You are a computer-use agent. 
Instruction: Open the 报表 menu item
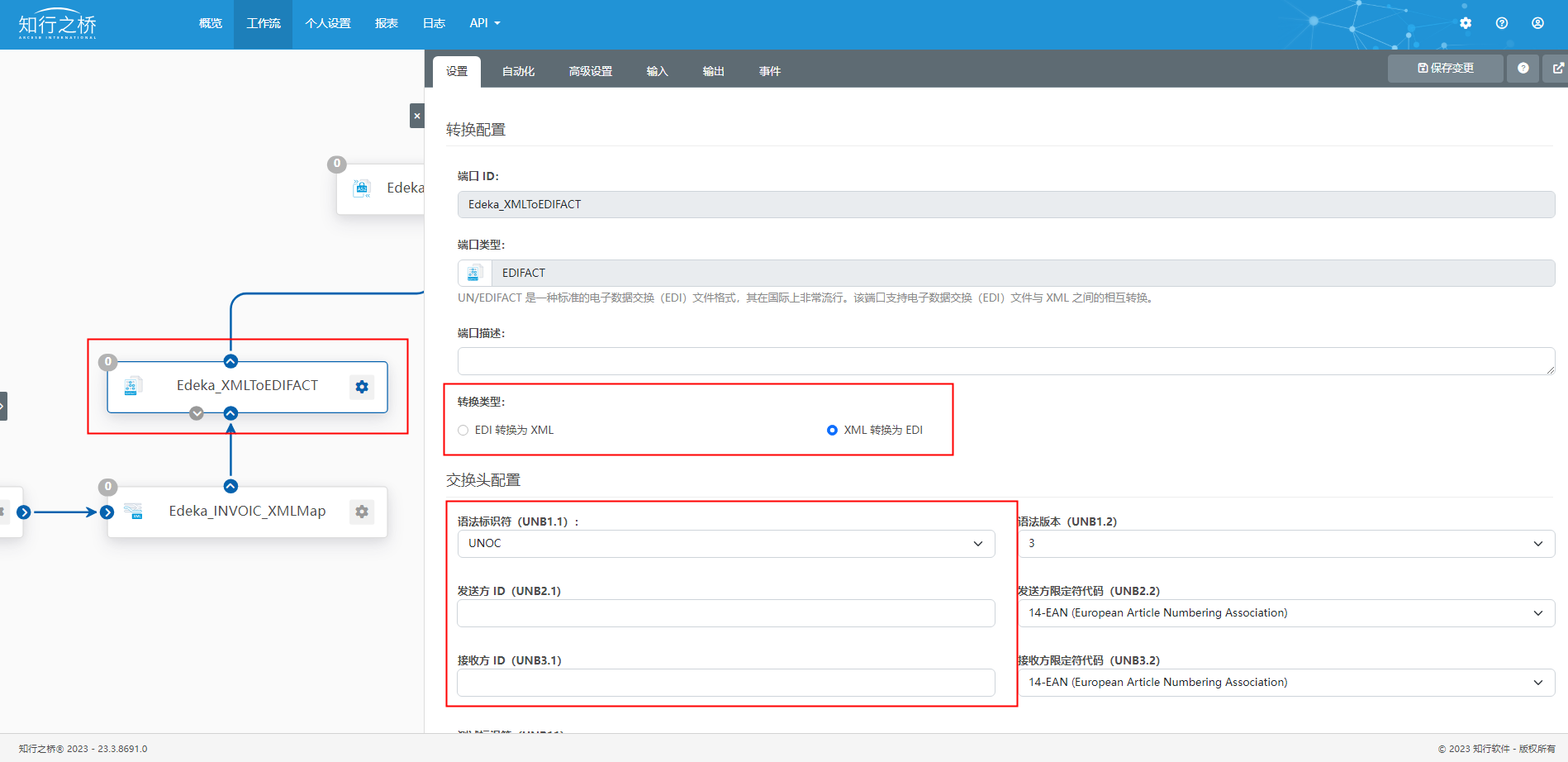coord(386,23)
